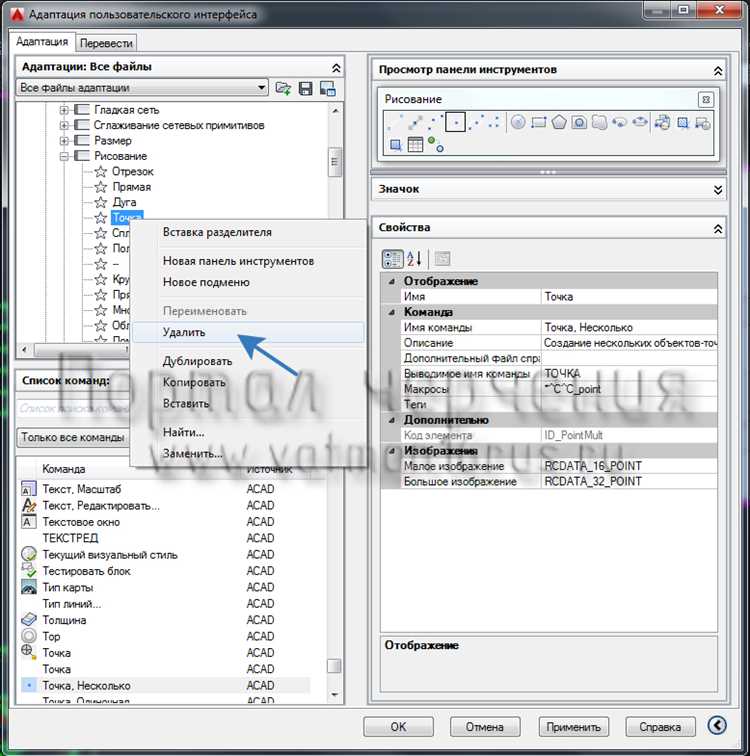Collapse the Свойства panel

(x=718, y=229)
